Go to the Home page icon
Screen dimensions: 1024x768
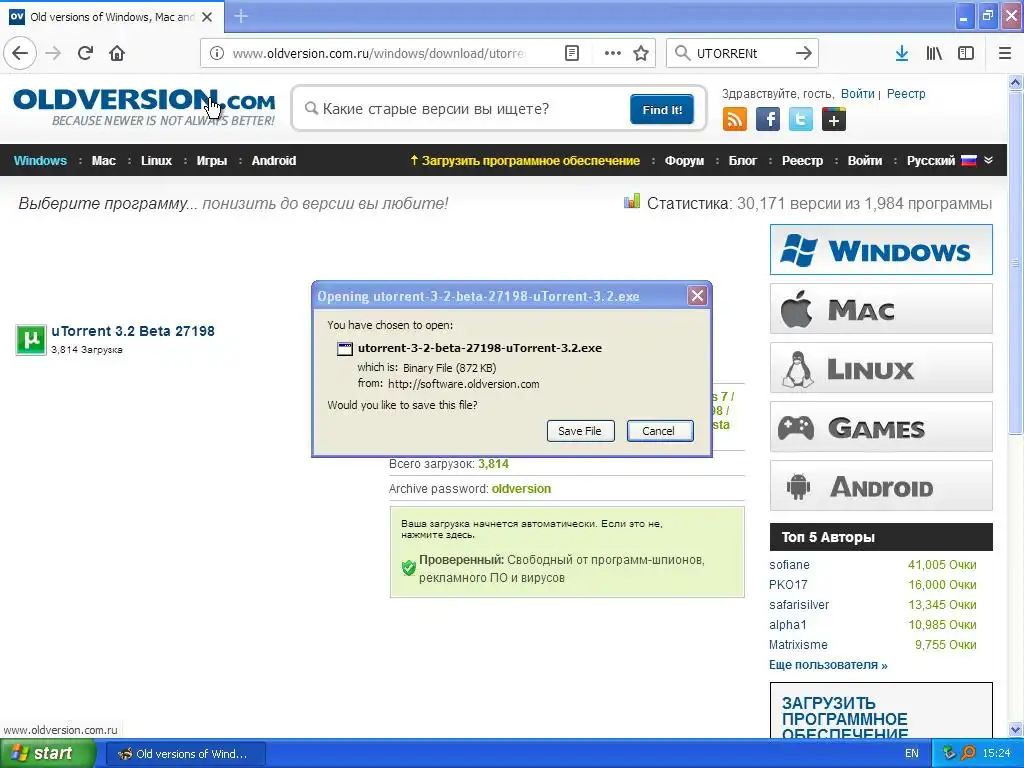coord(117,53)
